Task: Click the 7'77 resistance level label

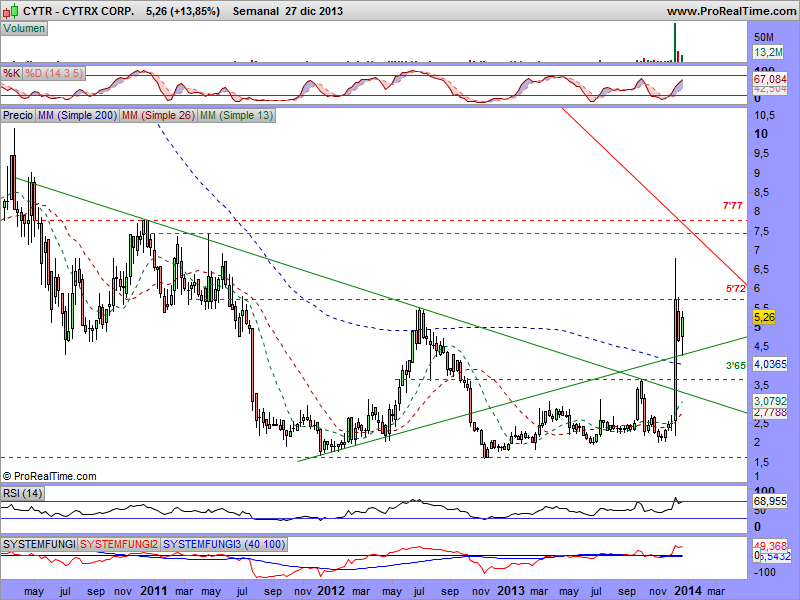Action: coord(733,206)
